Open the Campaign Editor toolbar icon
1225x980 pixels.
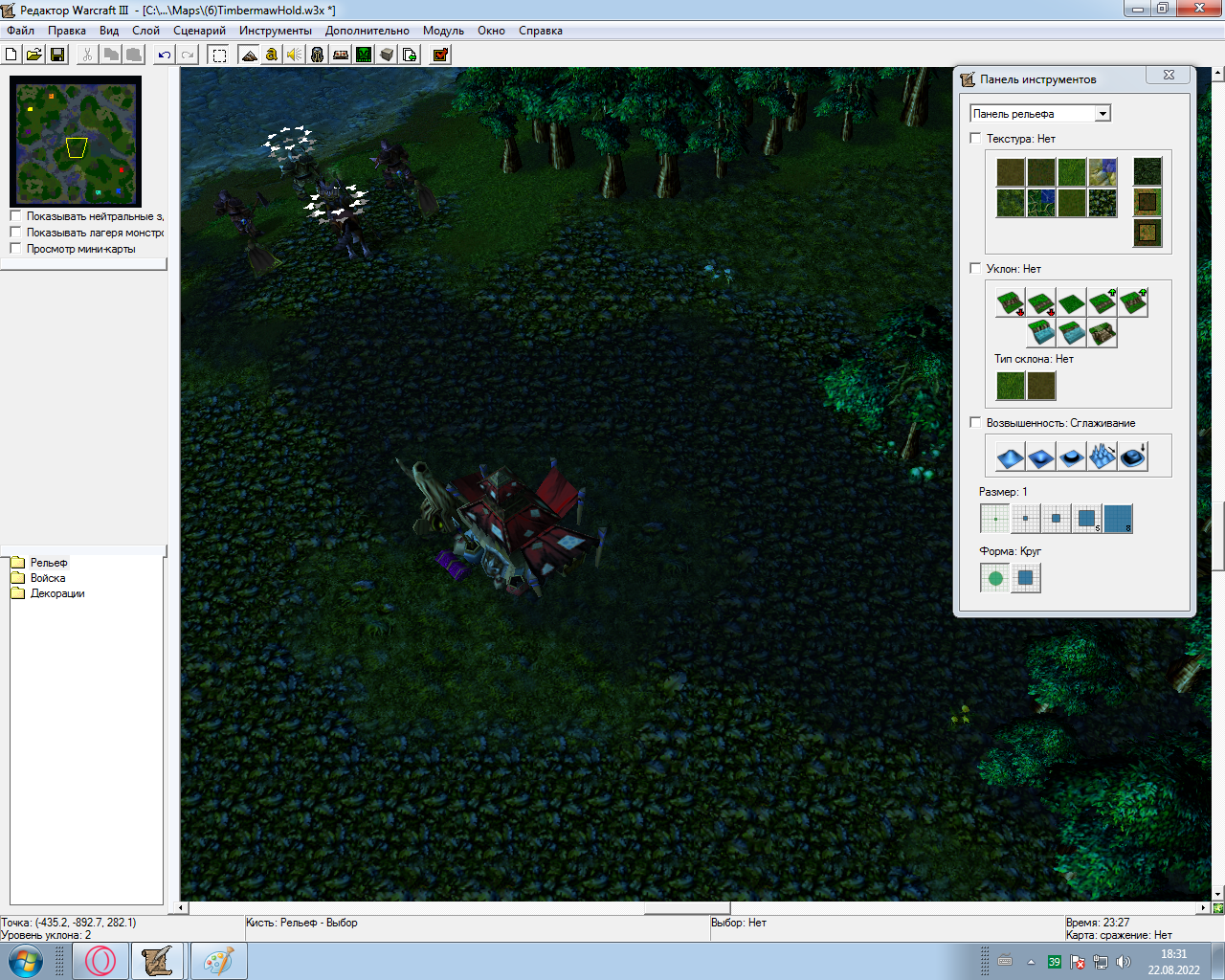(341, 55)
